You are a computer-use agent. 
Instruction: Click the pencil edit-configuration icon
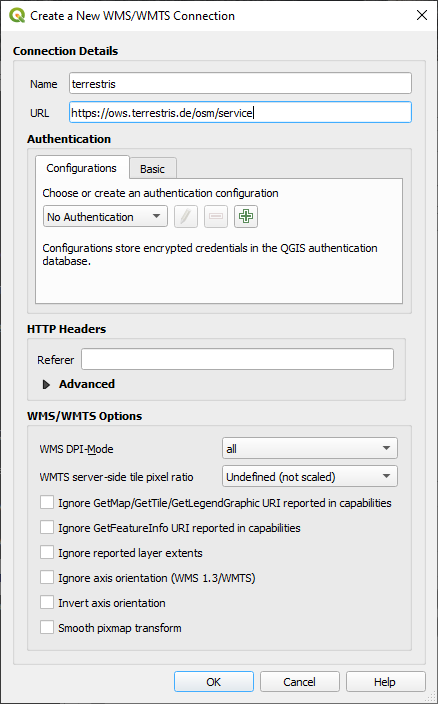[186, 217]
